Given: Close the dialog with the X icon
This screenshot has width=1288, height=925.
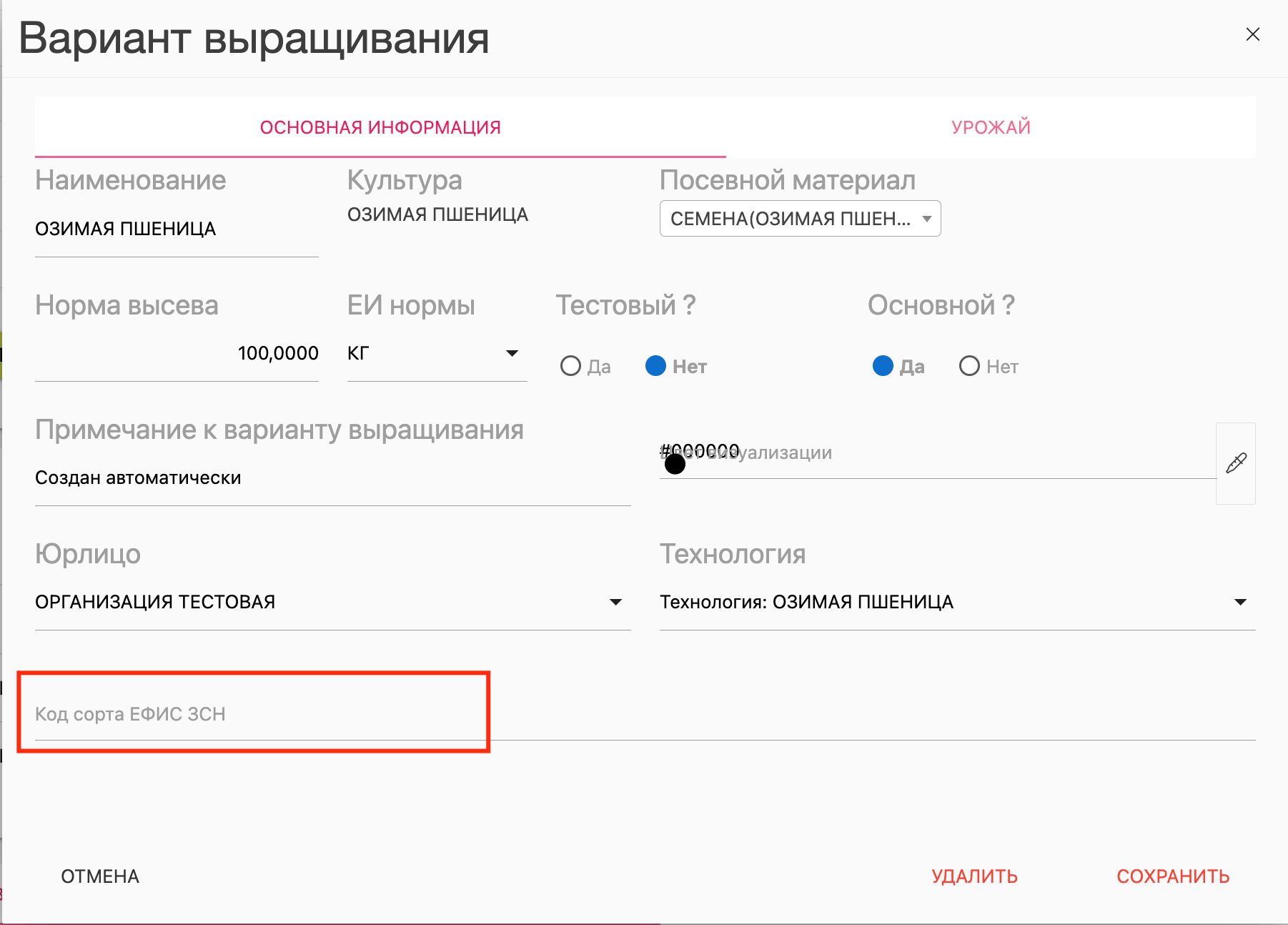Looking at the screenshot, I should pos(1252,34).
